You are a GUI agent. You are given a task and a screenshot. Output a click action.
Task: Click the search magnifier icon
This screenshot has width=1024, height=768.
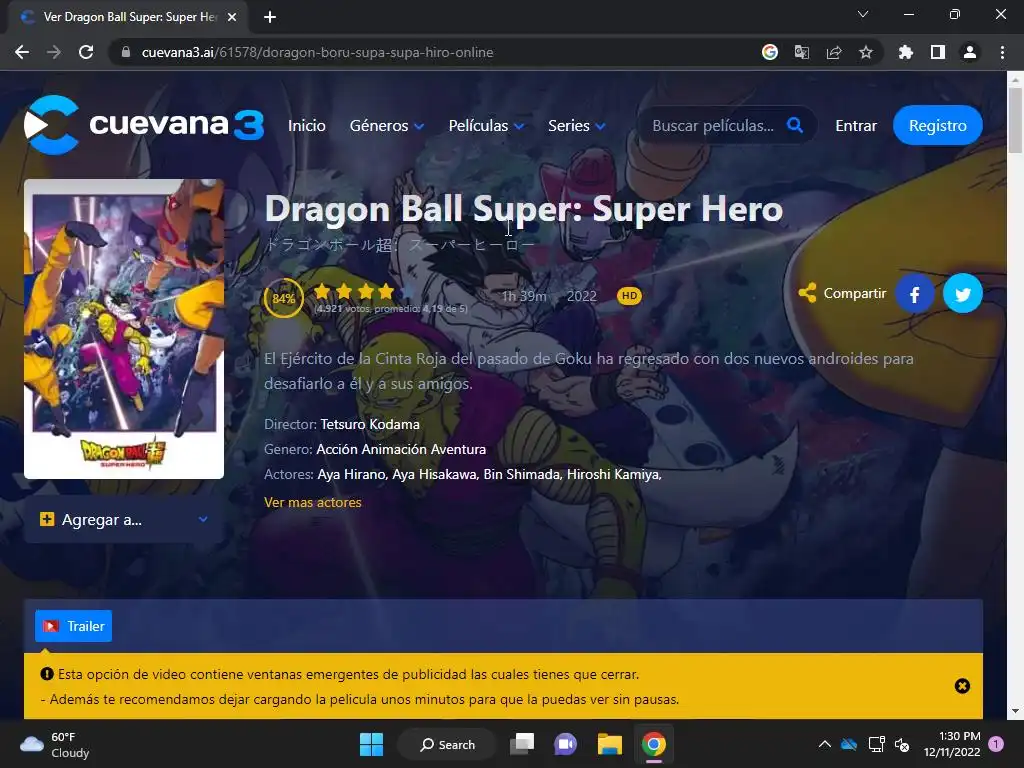[x=795, y=125]
